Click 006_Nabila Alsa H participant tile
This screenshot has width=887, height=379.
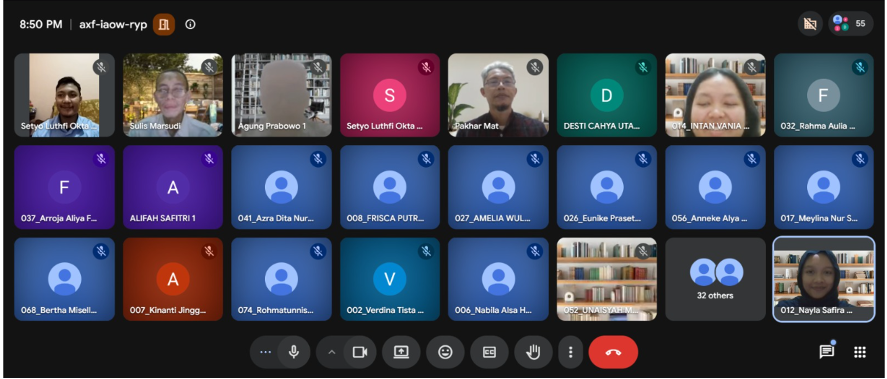[x=498, y=279]
